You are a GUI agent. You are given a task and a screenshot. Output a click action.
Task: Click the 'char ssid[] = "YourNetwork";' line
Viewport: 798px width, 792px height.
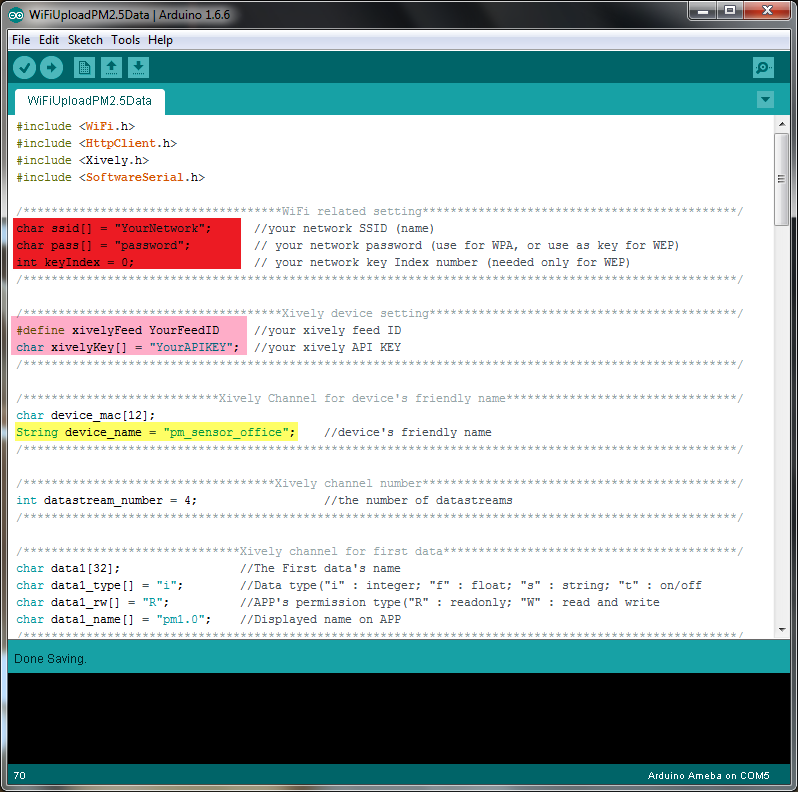(113, 229)
